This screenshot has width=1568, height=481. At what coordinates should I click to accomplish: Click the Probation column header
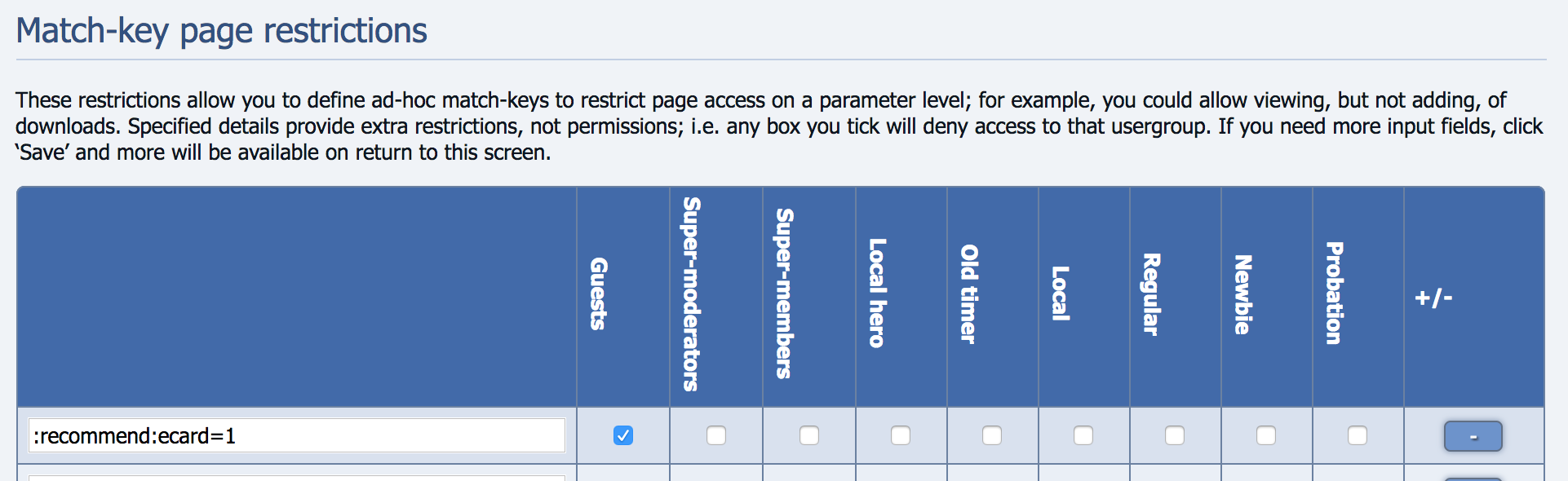[x=1334, y=294]
